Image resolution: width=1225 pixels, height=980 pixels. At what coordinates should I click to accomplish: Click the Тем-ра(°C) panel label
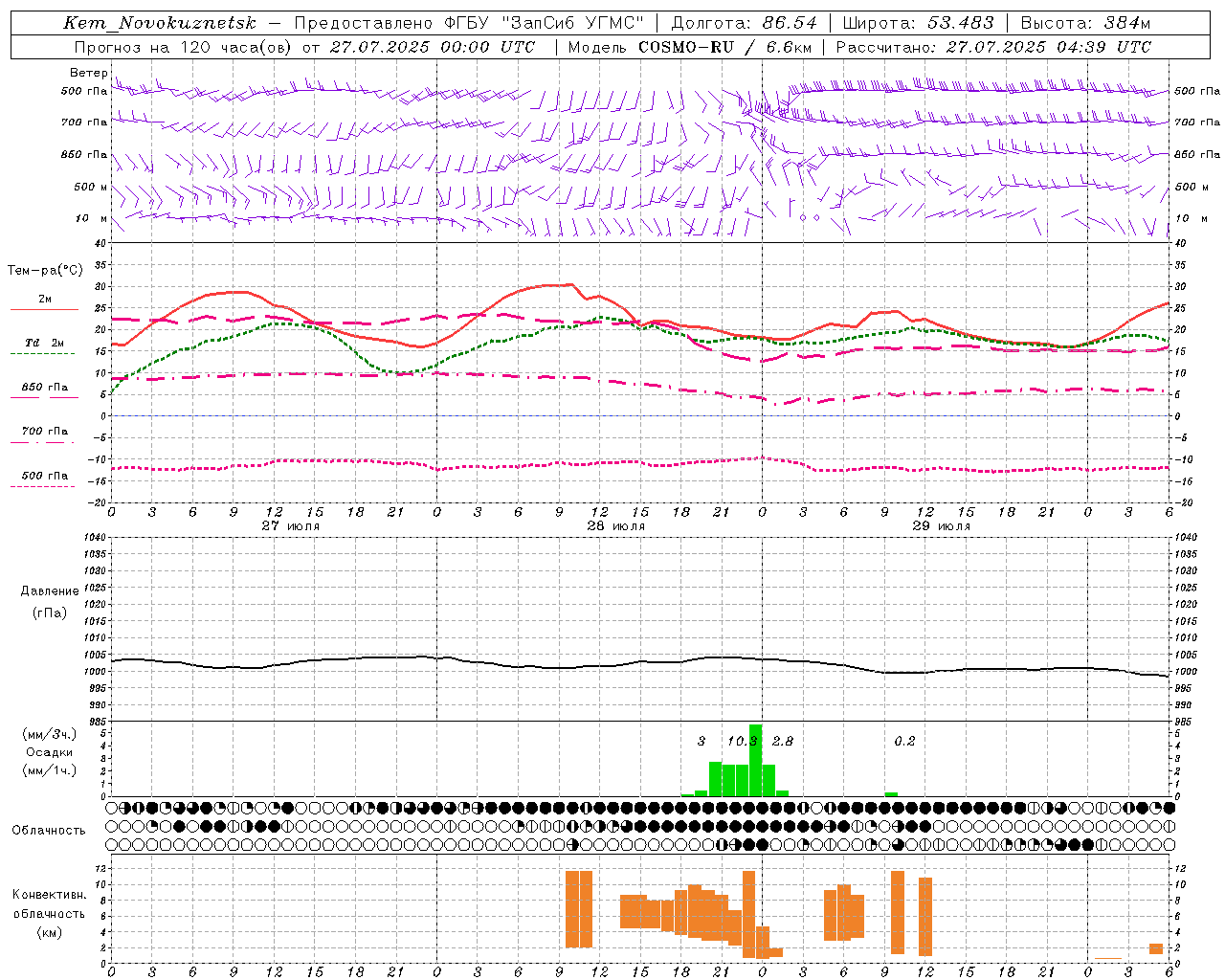pos(45,271)
